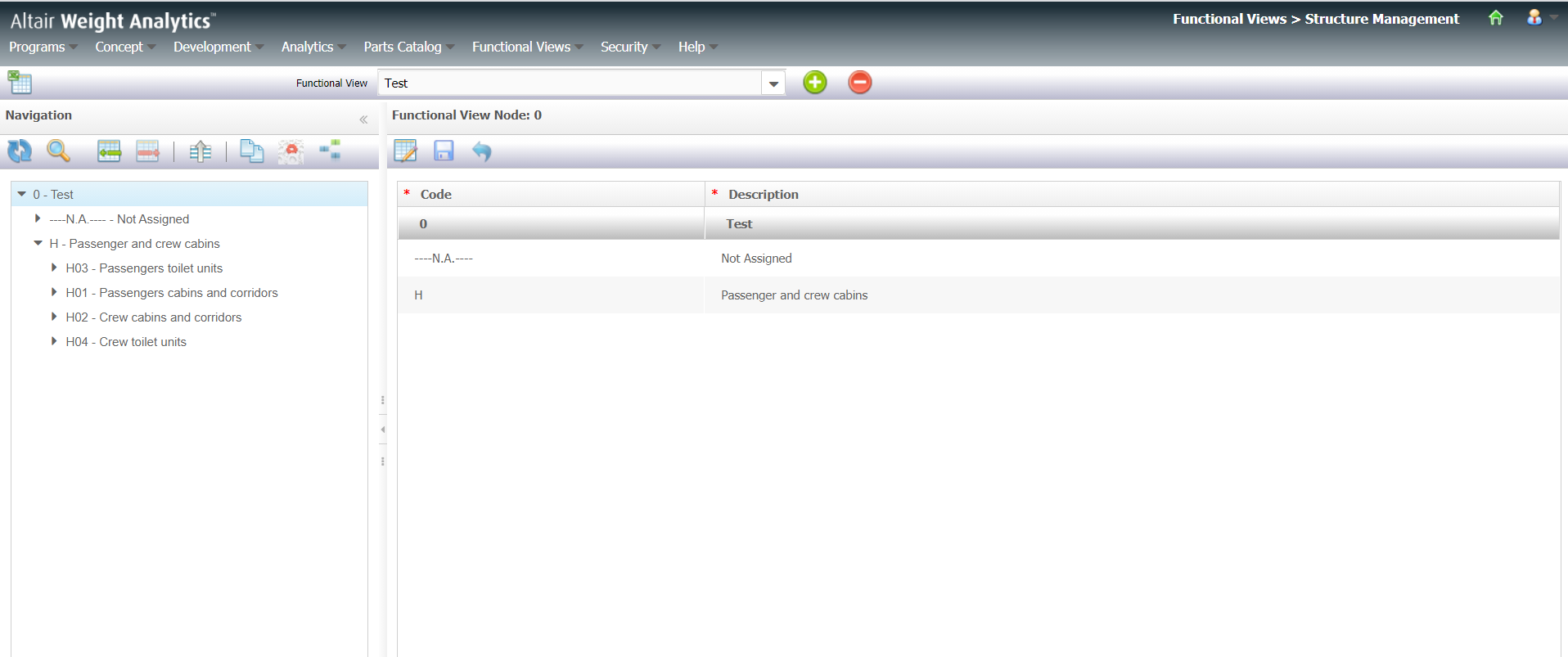Viewport: 1568px width, 657px height.
Task: Expand 'H02 - Crew cabins and corridors' node
Action: pyautogui.click(x=54, y=317)
